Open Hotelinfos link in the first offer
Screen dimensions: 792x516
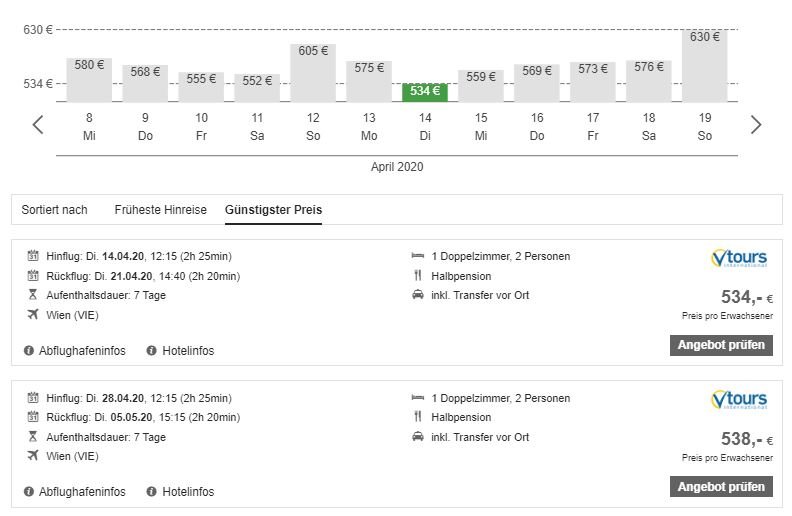[188, 351]
